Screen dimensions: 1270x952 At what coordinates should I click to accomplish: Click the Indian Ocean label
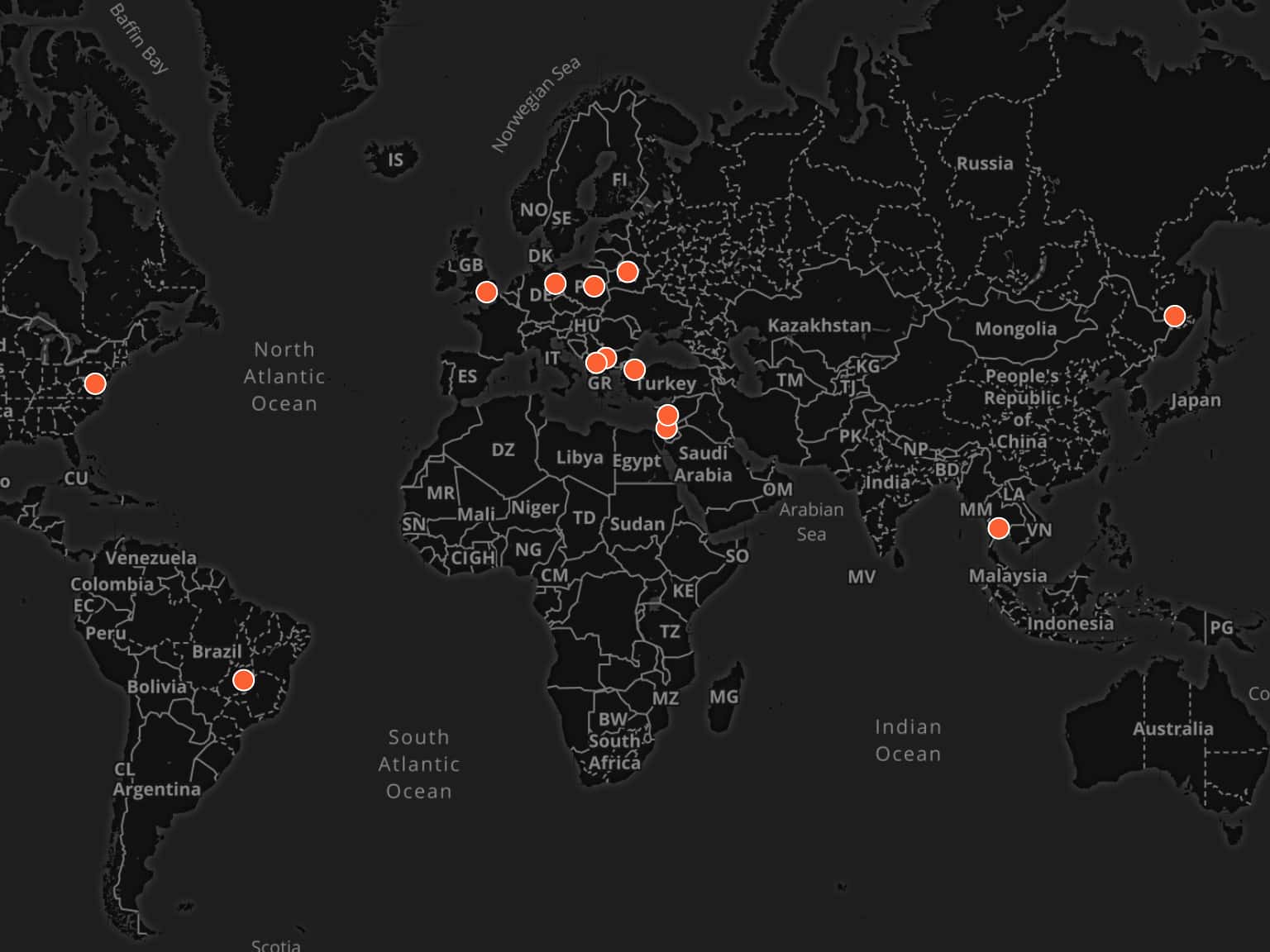coord(908,740)
